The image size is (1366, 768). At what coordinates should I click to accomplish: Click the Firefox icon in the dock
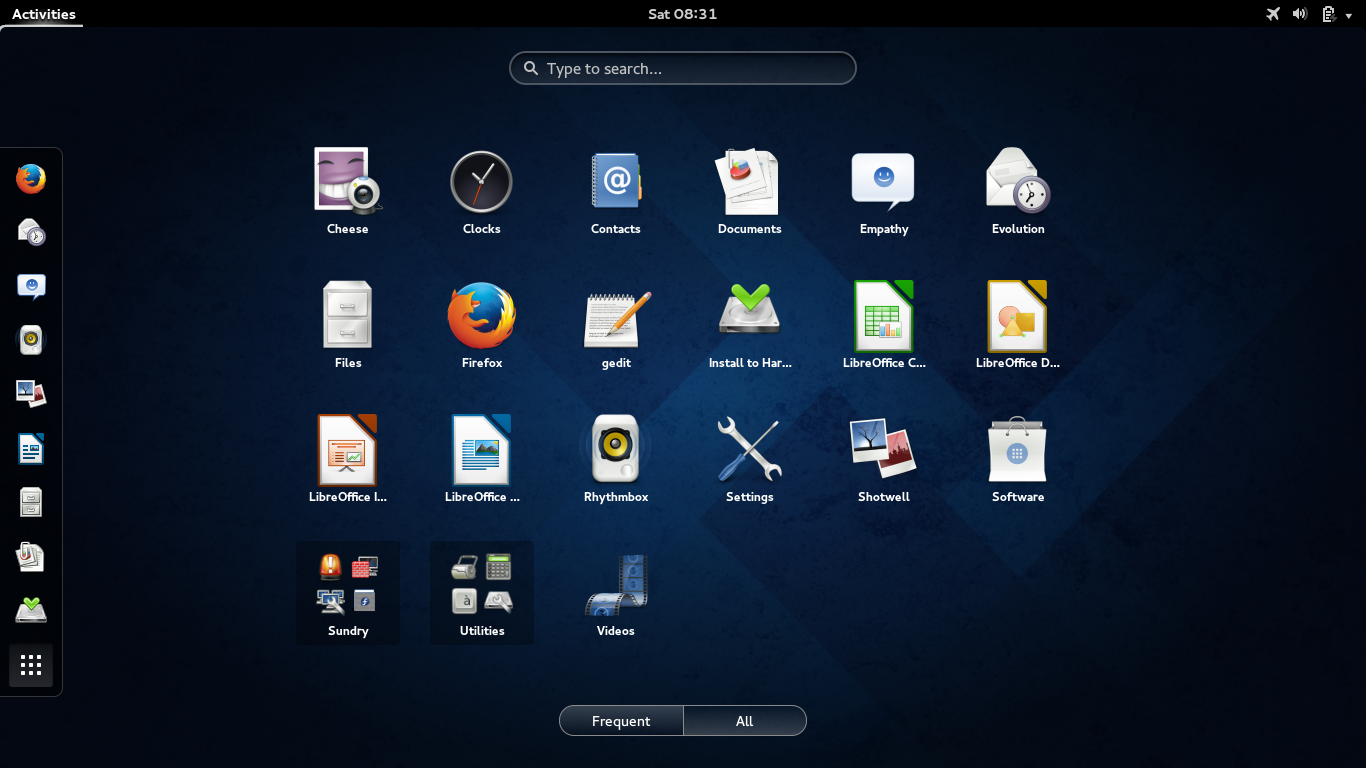pyautogui.click(x=31, y=179)
